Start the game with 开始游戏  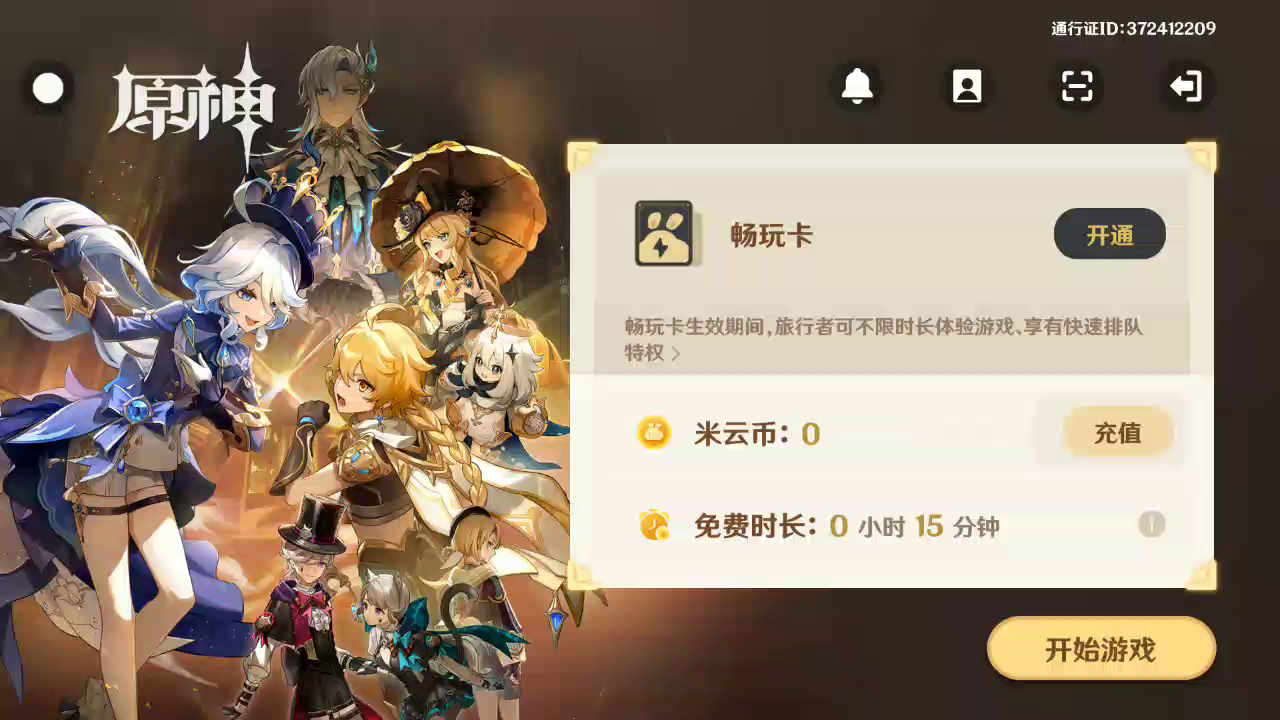(x=1101, y=649)
